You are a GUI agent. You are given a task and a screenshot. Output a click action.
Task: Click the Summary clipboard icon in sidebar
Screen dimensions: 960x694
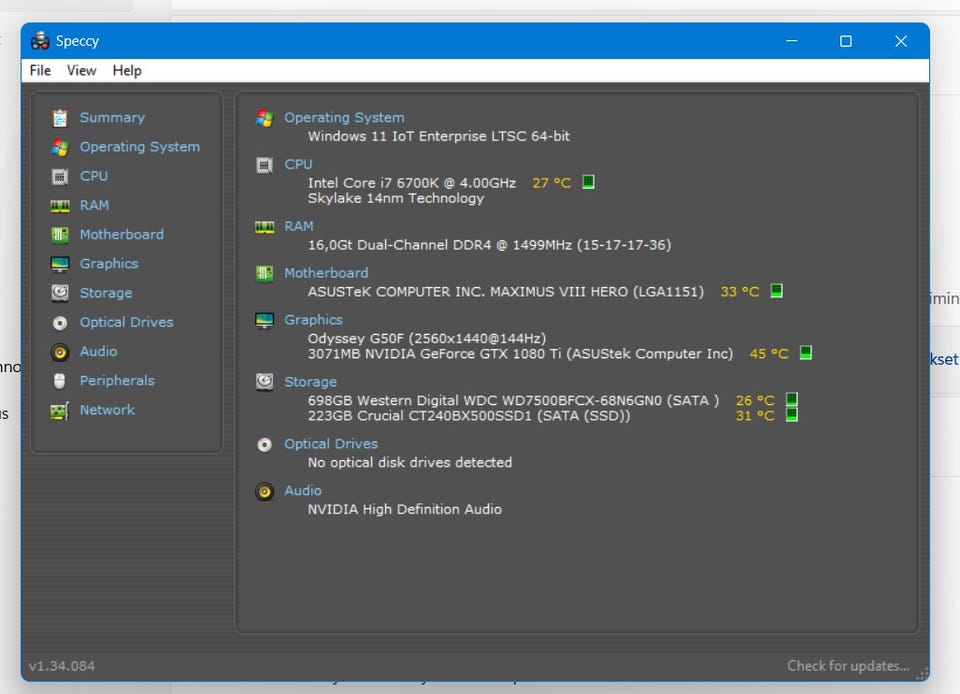coord(59,118)
